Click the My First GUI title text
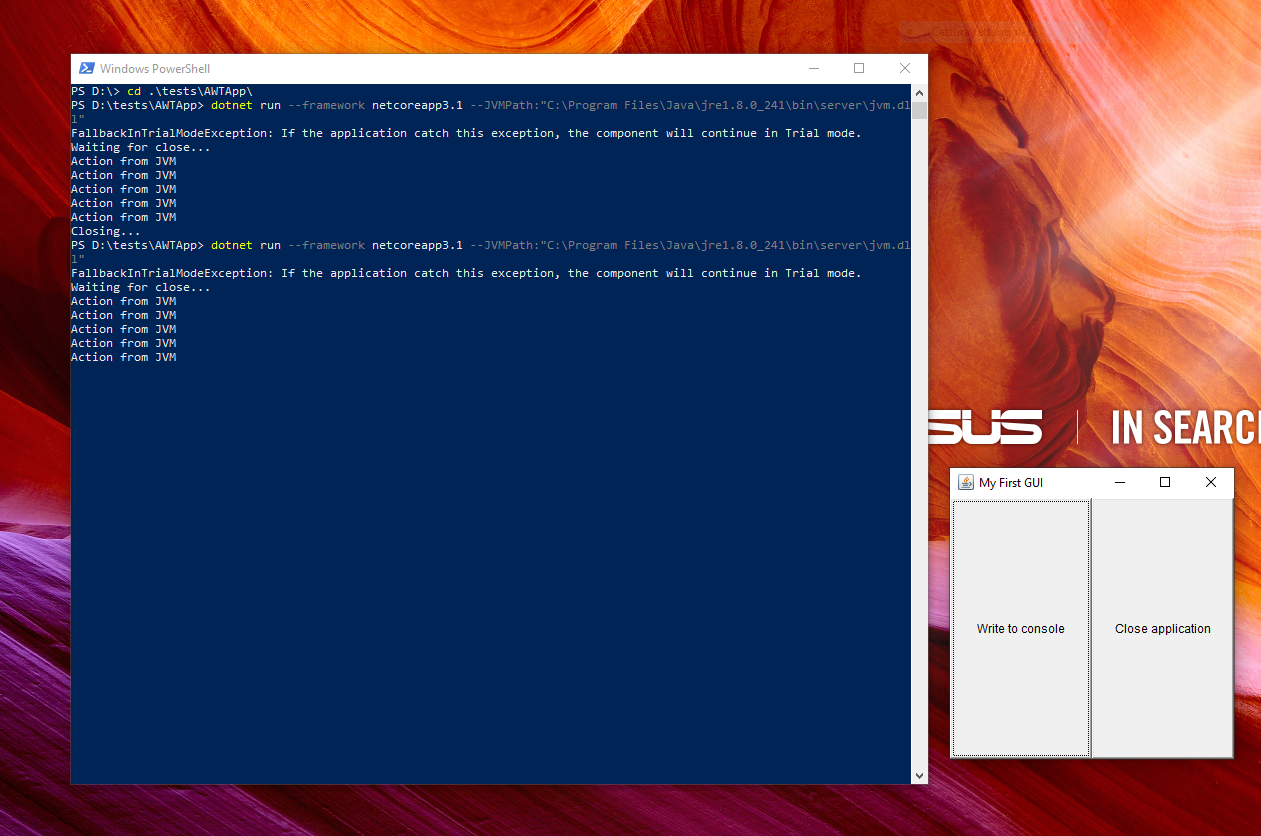1261x836 pixels. point(1010,482)
